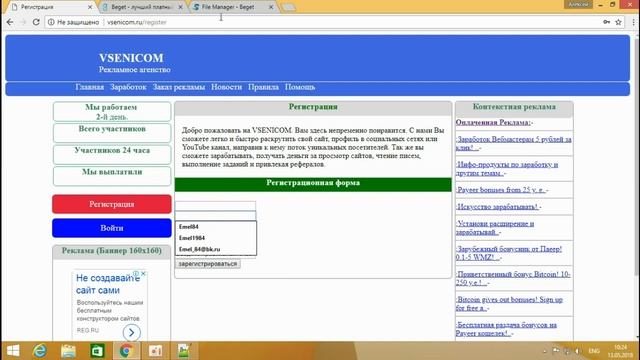This screenshot has height=360, width=640.
Task: Open Искусство зарабатывать link
Action: 497,207
